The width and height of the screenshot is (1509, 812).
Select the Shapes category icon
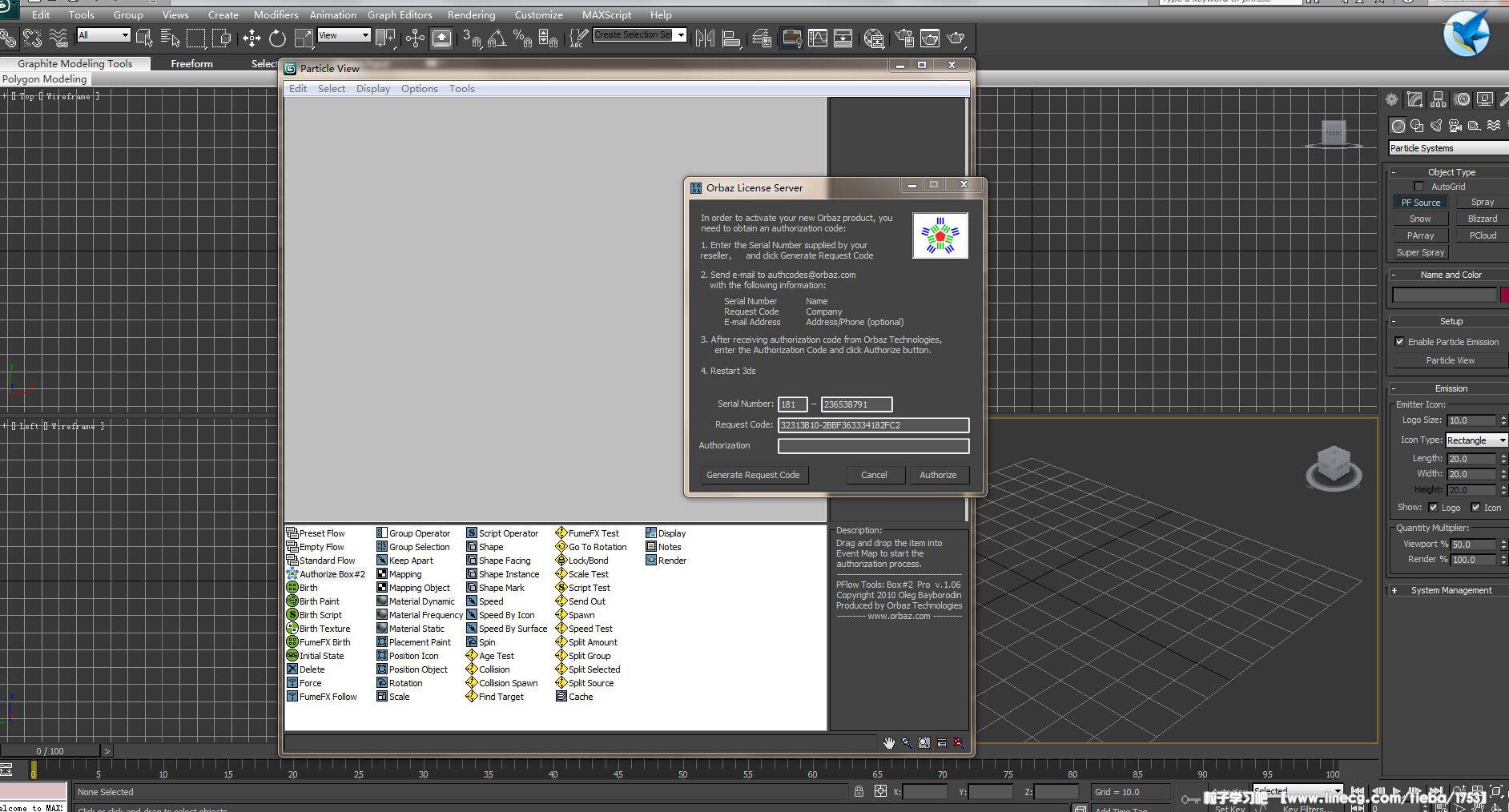(1417, 126)
